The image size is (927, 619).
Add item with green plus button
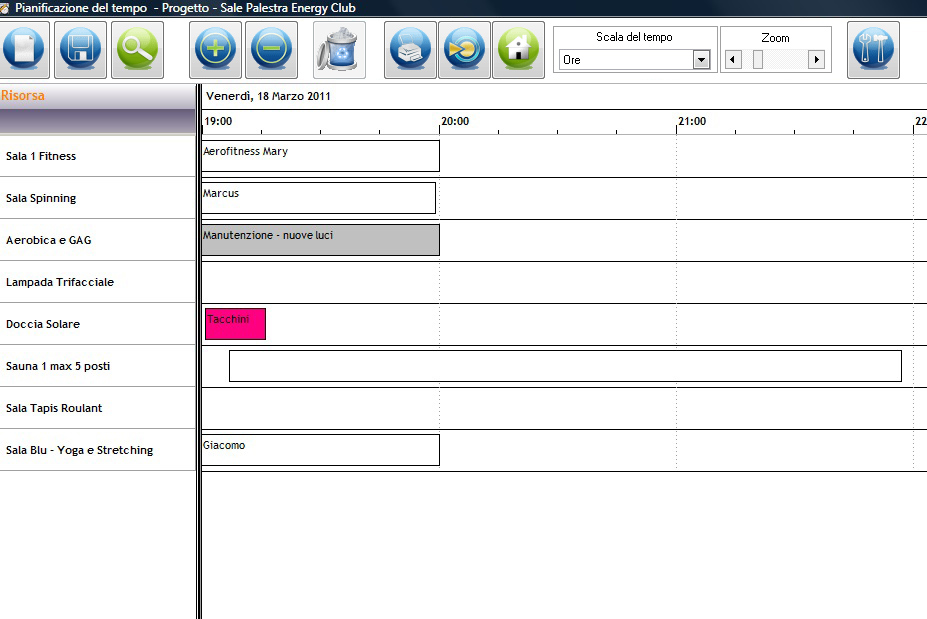[x=215, y=50]
